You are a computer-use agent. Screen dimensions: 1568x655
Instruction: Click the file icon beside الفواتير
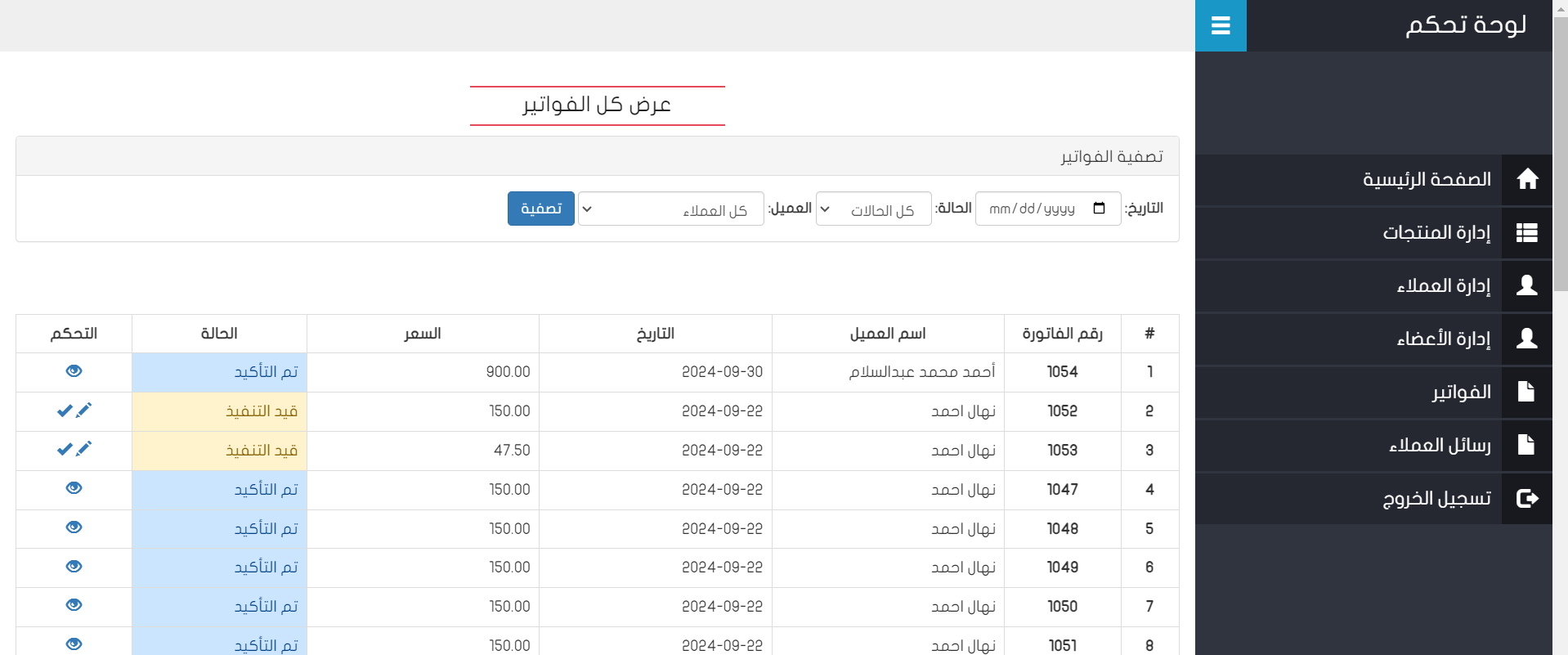coord(1526,392)
